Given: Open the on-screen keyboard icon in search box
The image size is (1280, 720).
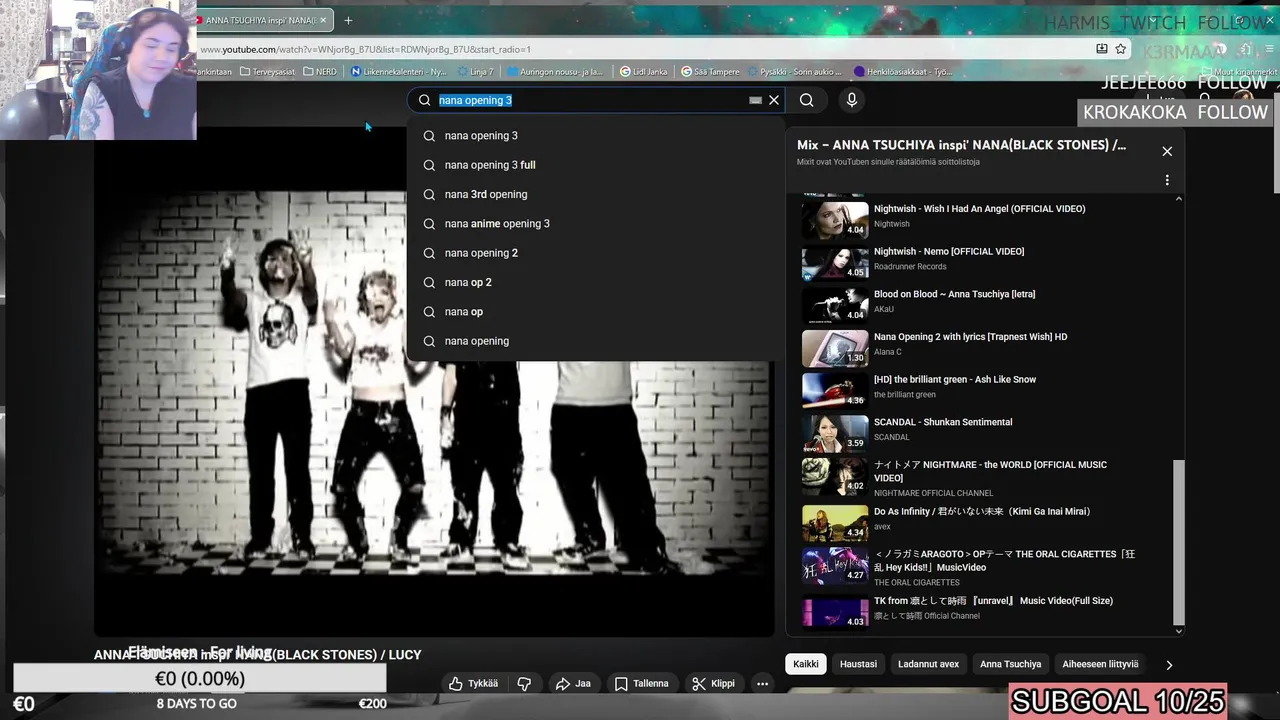Looking at the screenshot, I should [x=755, y=100].
